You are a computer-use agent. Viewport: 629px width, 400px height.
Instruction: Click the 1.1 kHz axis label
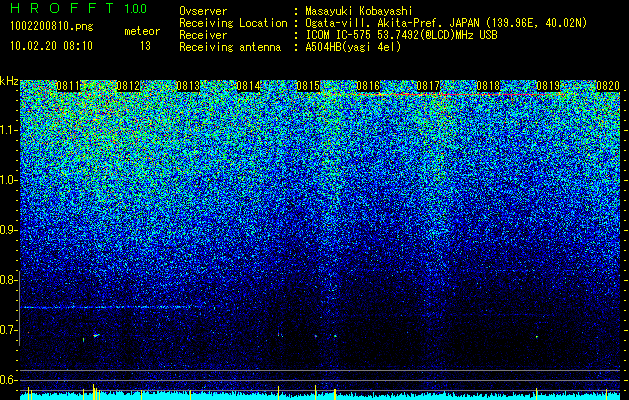[9, 130]
